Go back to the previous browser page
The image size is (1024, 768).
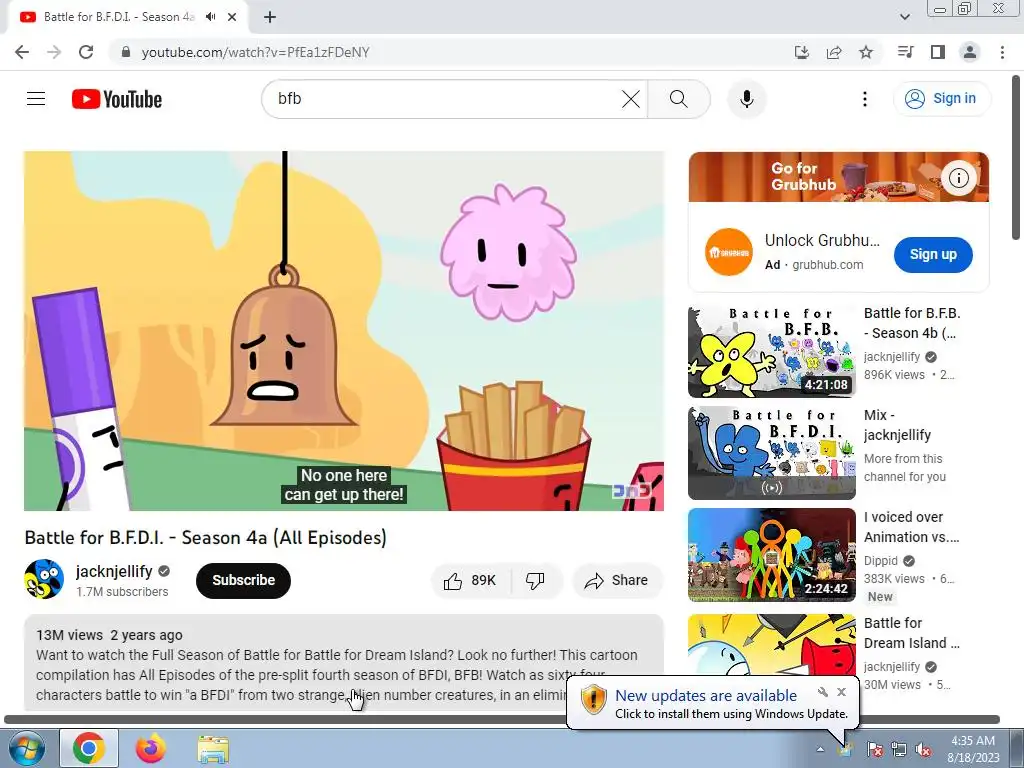22,52
